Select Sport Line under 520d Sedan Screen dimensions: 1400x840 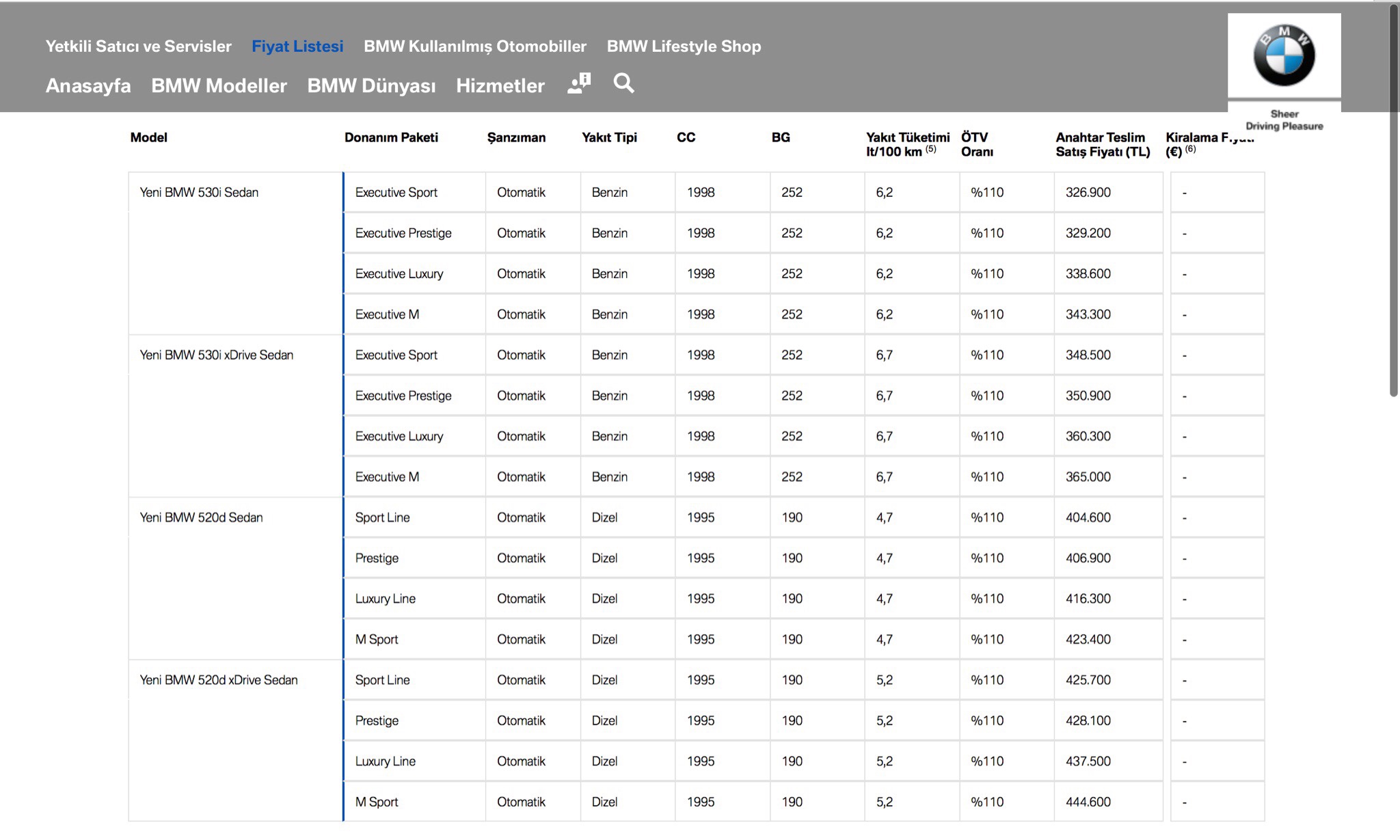coord(382,517)
